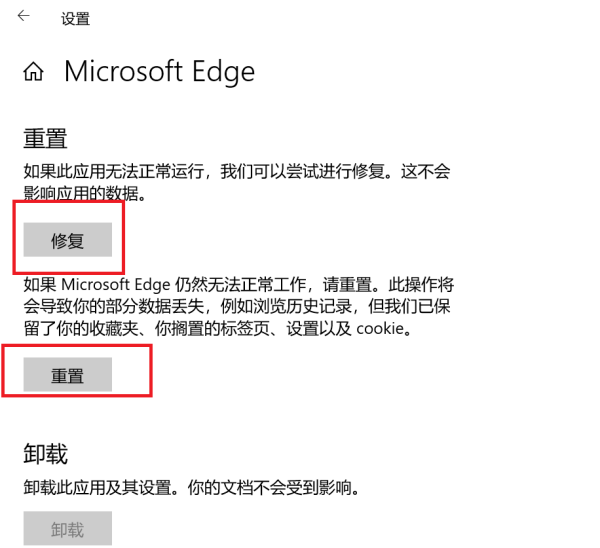Click the 重置 section heading
Viewport: 600px width, 548px height.
[45, 138]
